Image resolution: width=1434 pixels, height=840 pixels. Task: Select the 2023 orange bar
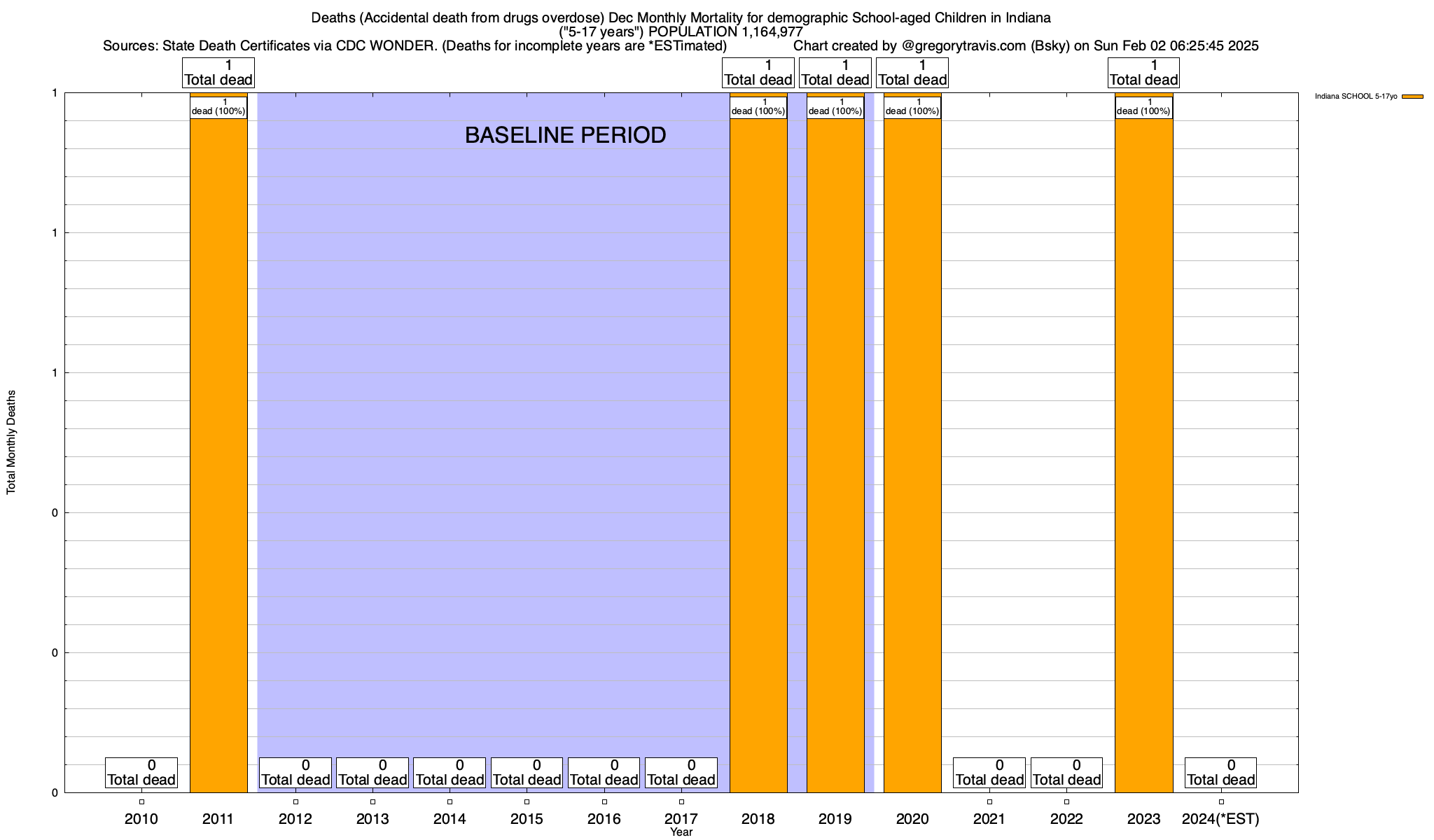[1144, 442]
